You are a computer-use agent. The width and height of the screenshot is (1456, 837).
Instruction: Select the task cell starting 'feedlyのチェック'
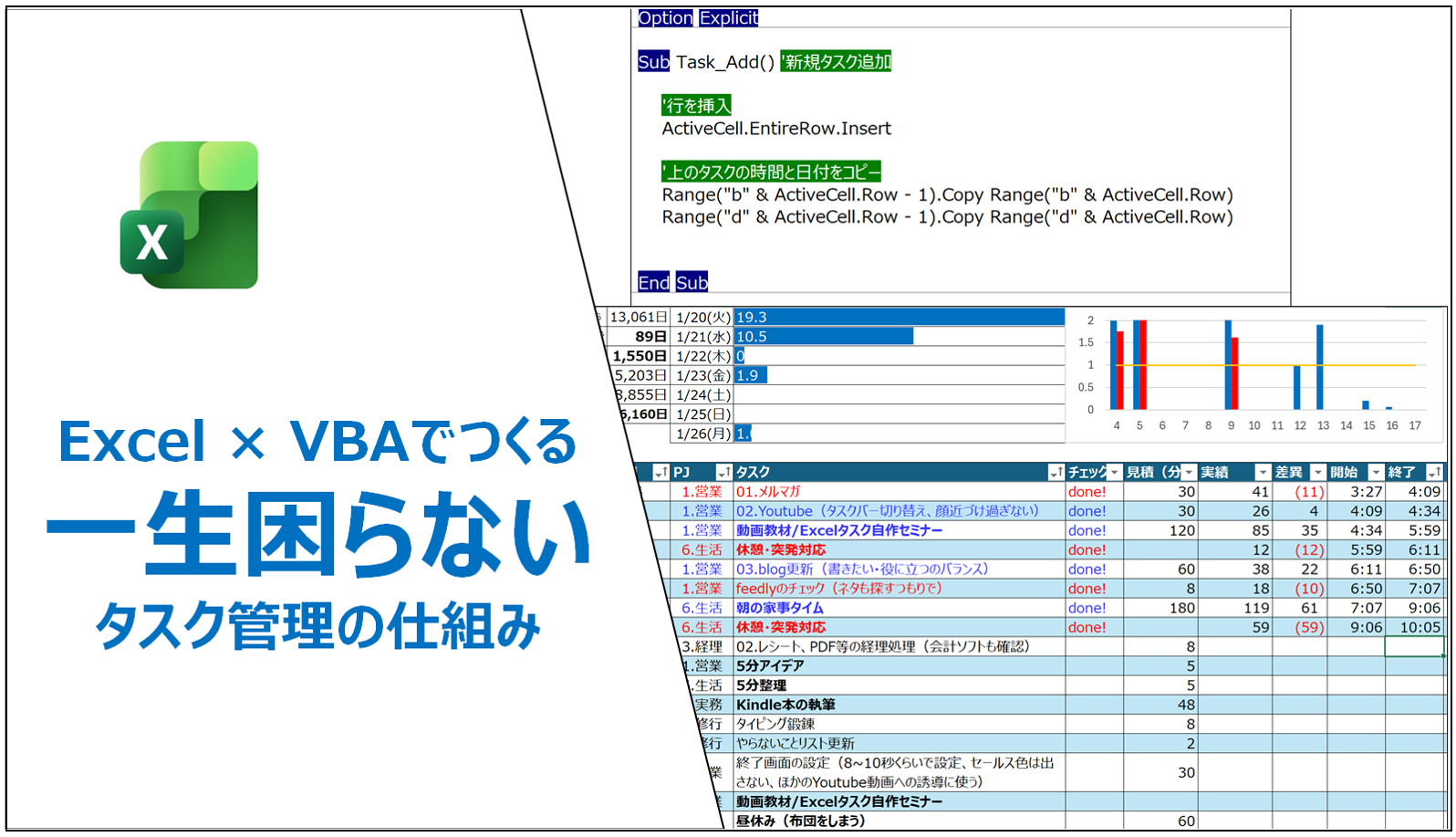[900, 589]
